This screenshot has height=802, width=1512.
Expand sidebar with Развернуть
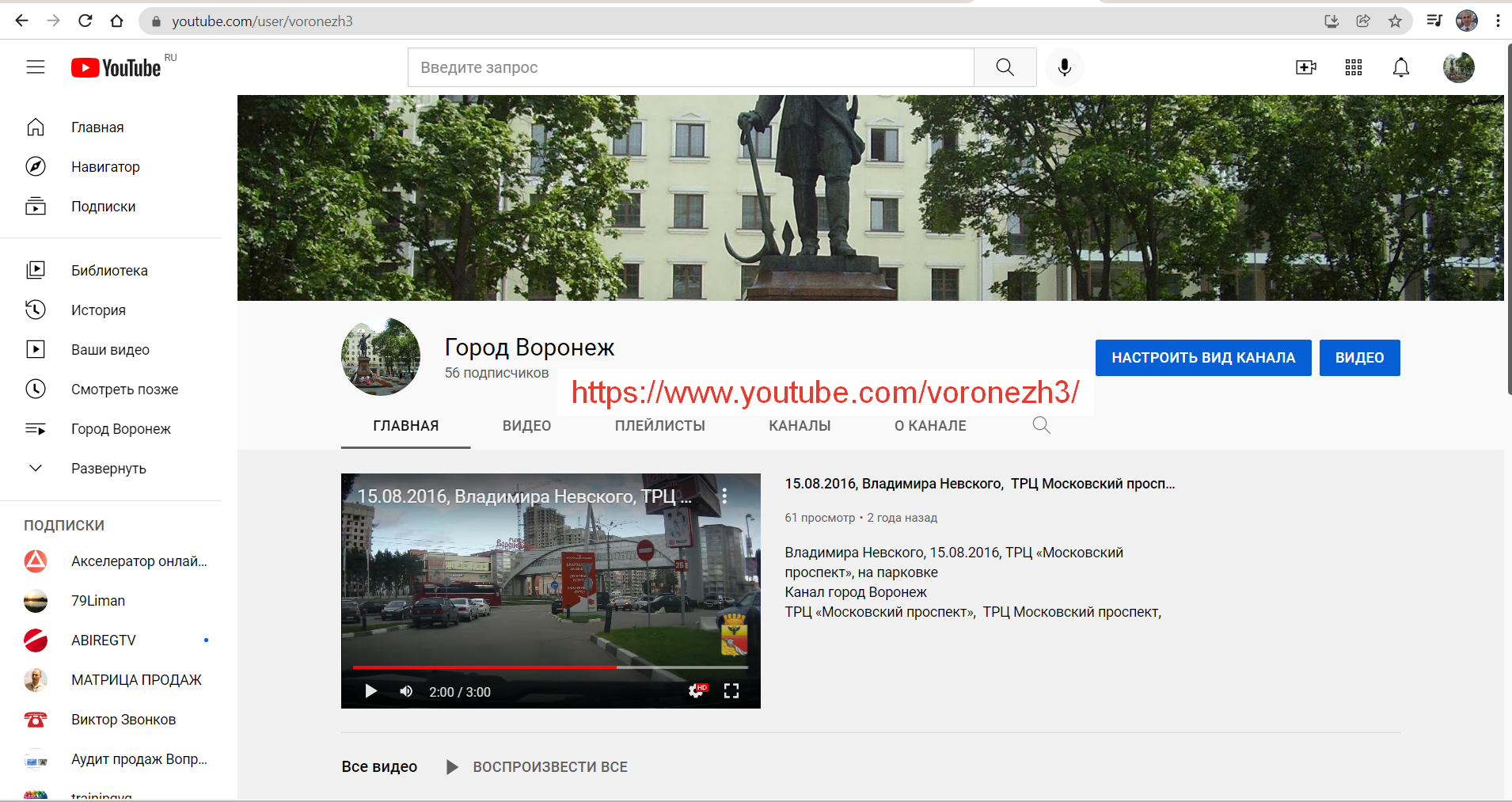pyautogui.click(x=111, y=468)
